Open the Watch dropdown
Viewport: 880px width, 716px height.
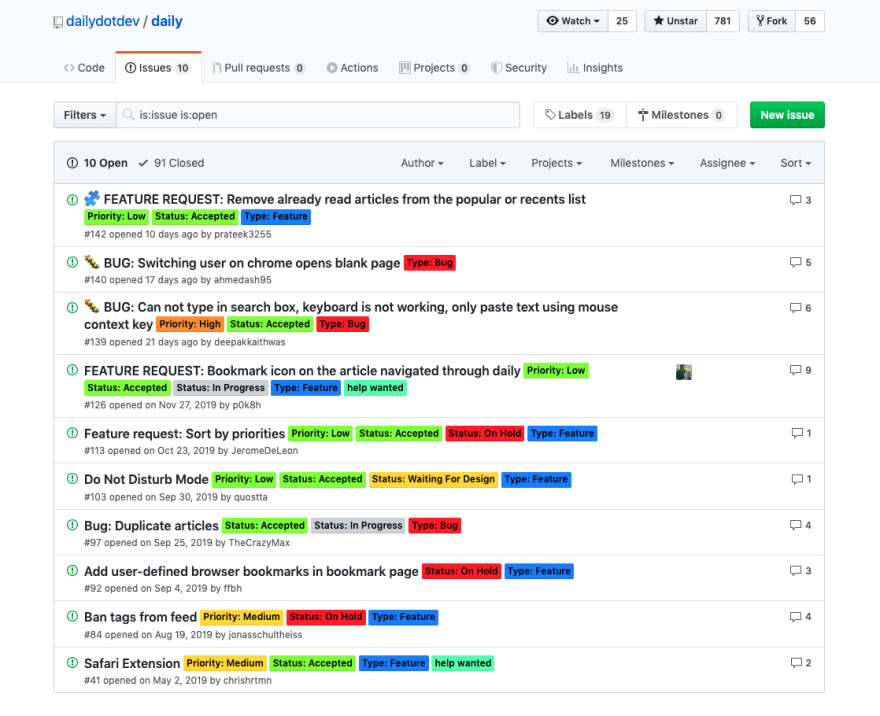point(573,21)
